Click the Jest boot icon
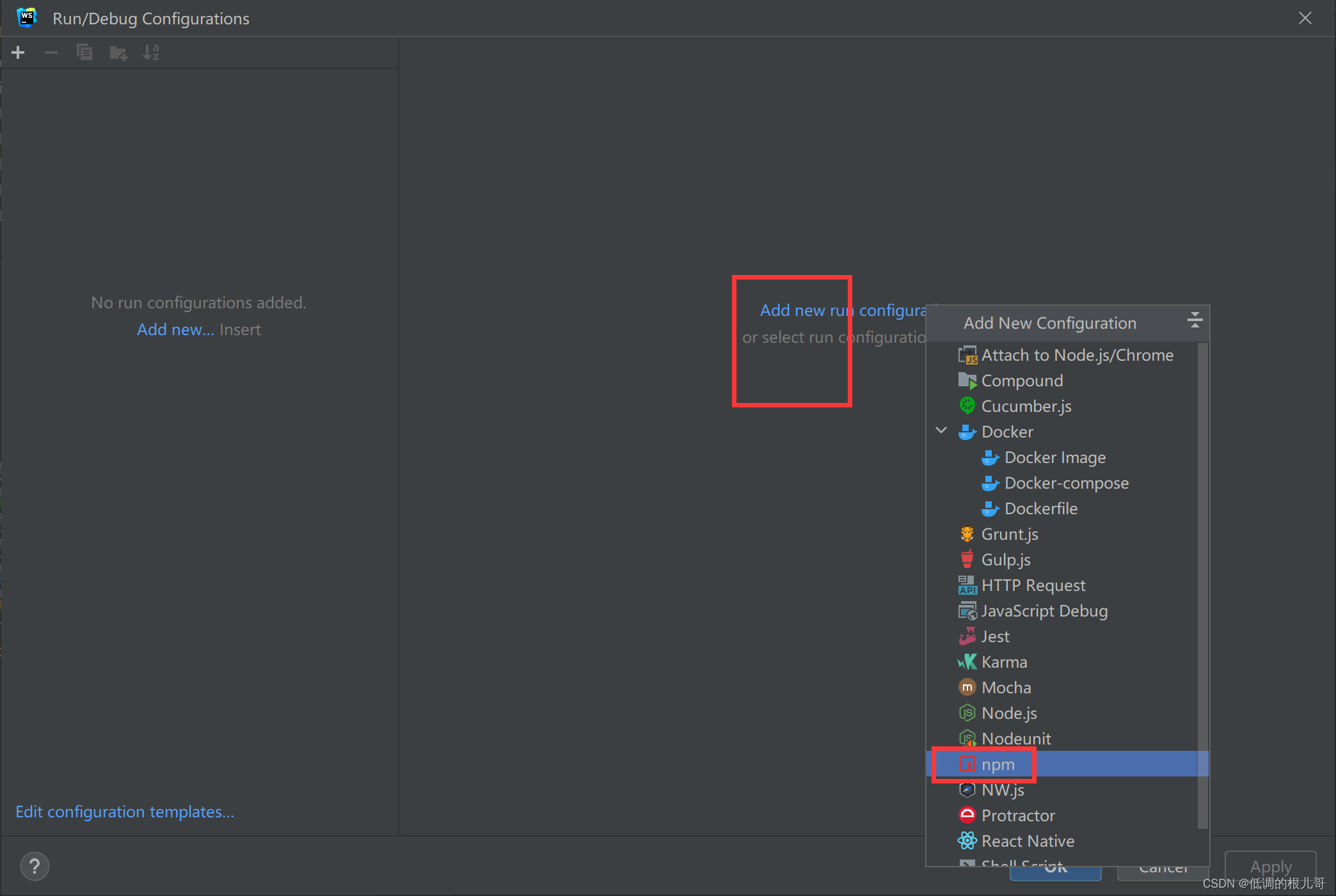Viewport: 1336px width, 896px height. (967, 636)
